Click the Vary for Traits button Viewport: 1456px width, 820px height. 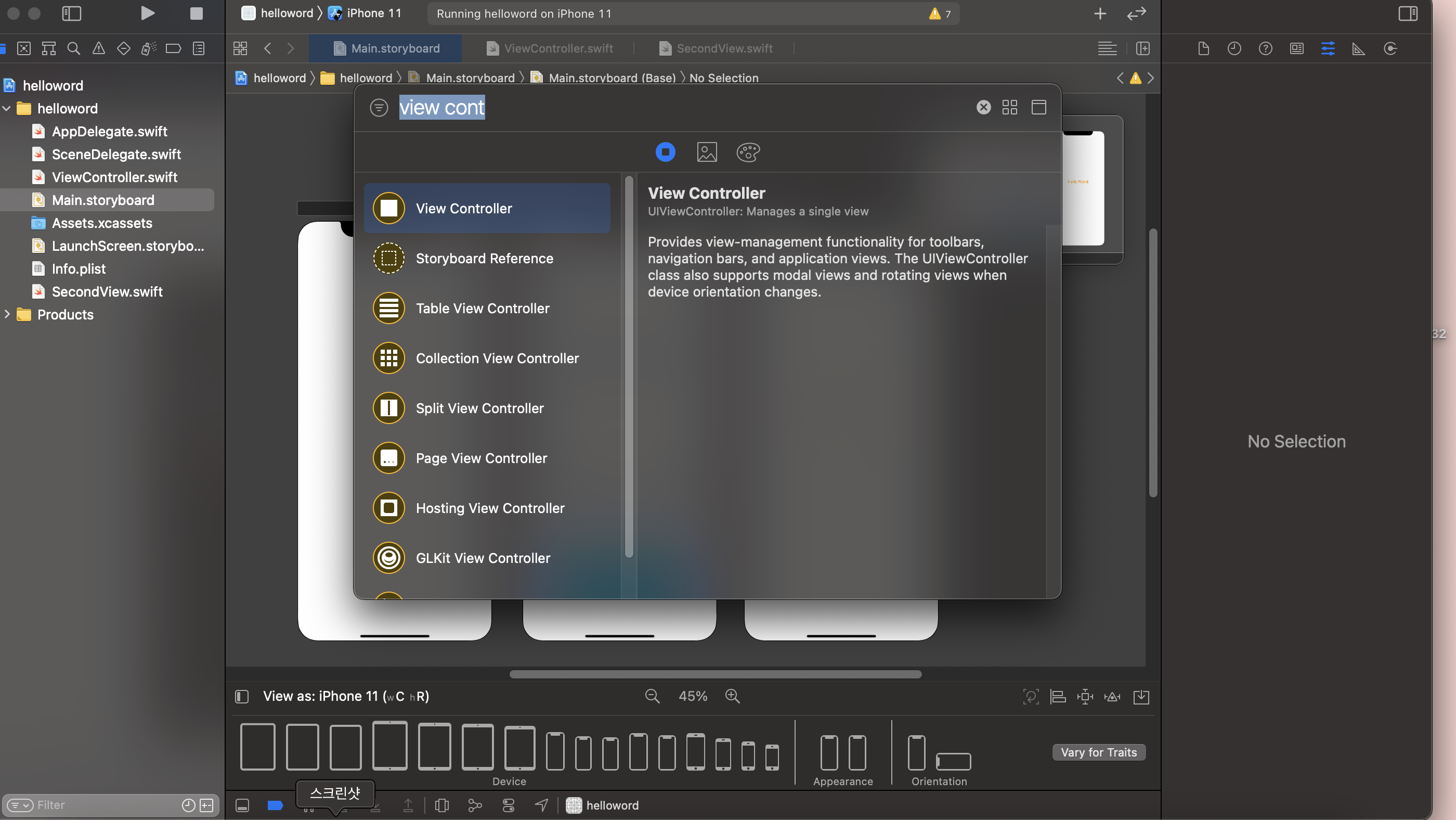[x=1098, y=752]
